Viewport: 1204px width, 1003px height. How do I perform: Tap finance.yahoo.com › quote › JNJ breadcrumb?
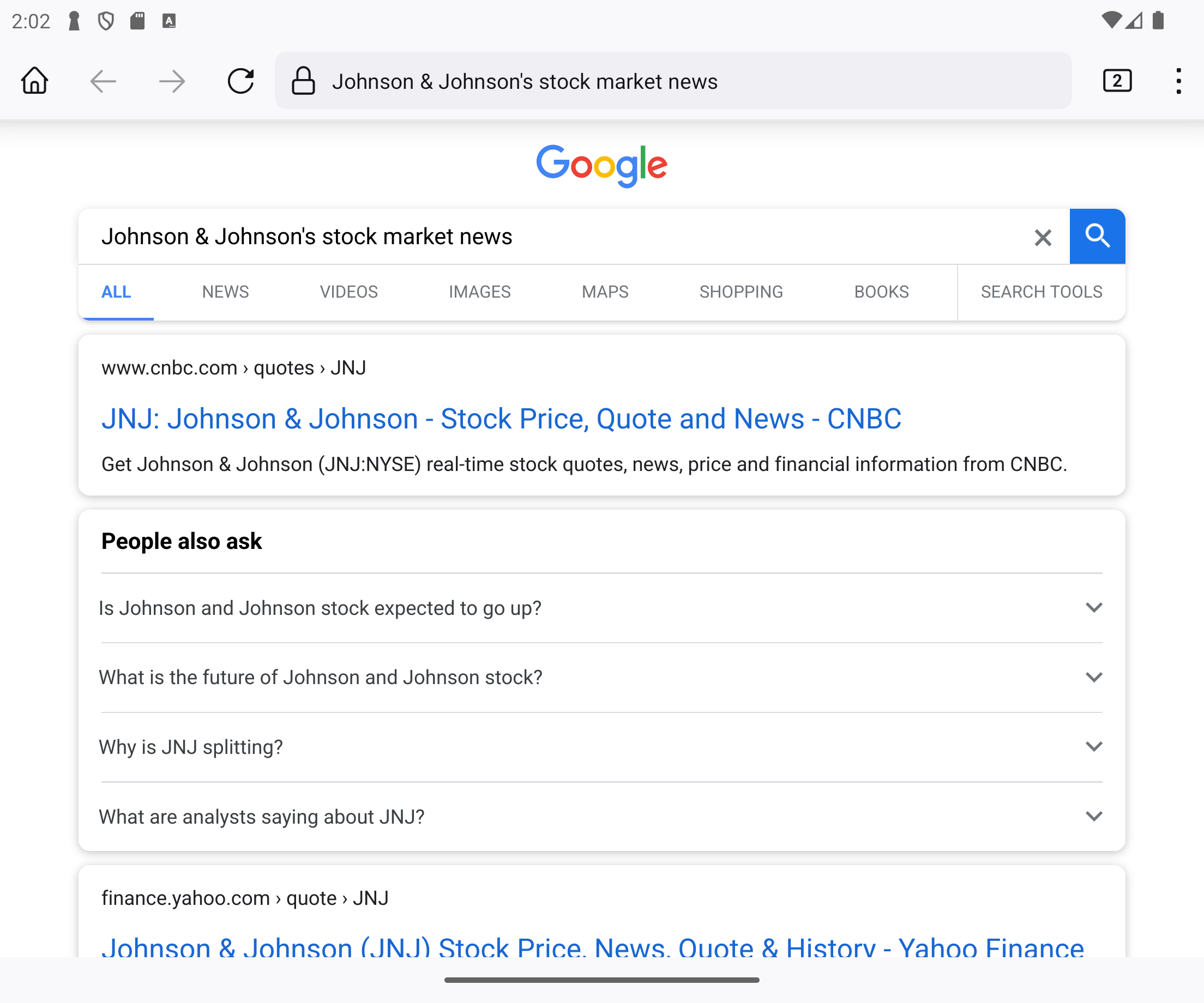coord(245,898)
